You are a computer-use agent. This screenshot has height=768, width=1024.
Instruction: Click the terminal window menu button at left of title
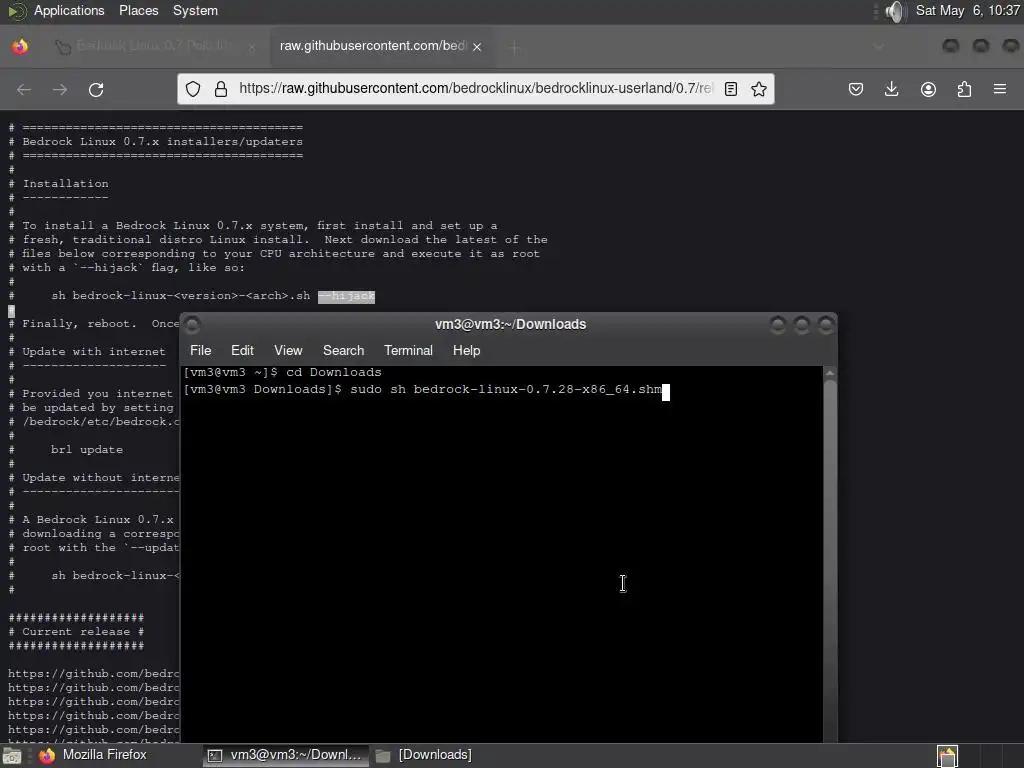pyautogui.click(x=192, y=325)
